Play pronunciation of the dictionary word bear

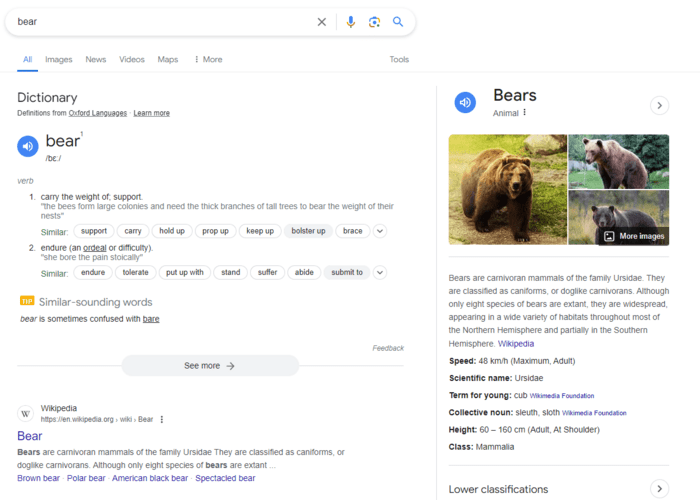click(28, 146)
